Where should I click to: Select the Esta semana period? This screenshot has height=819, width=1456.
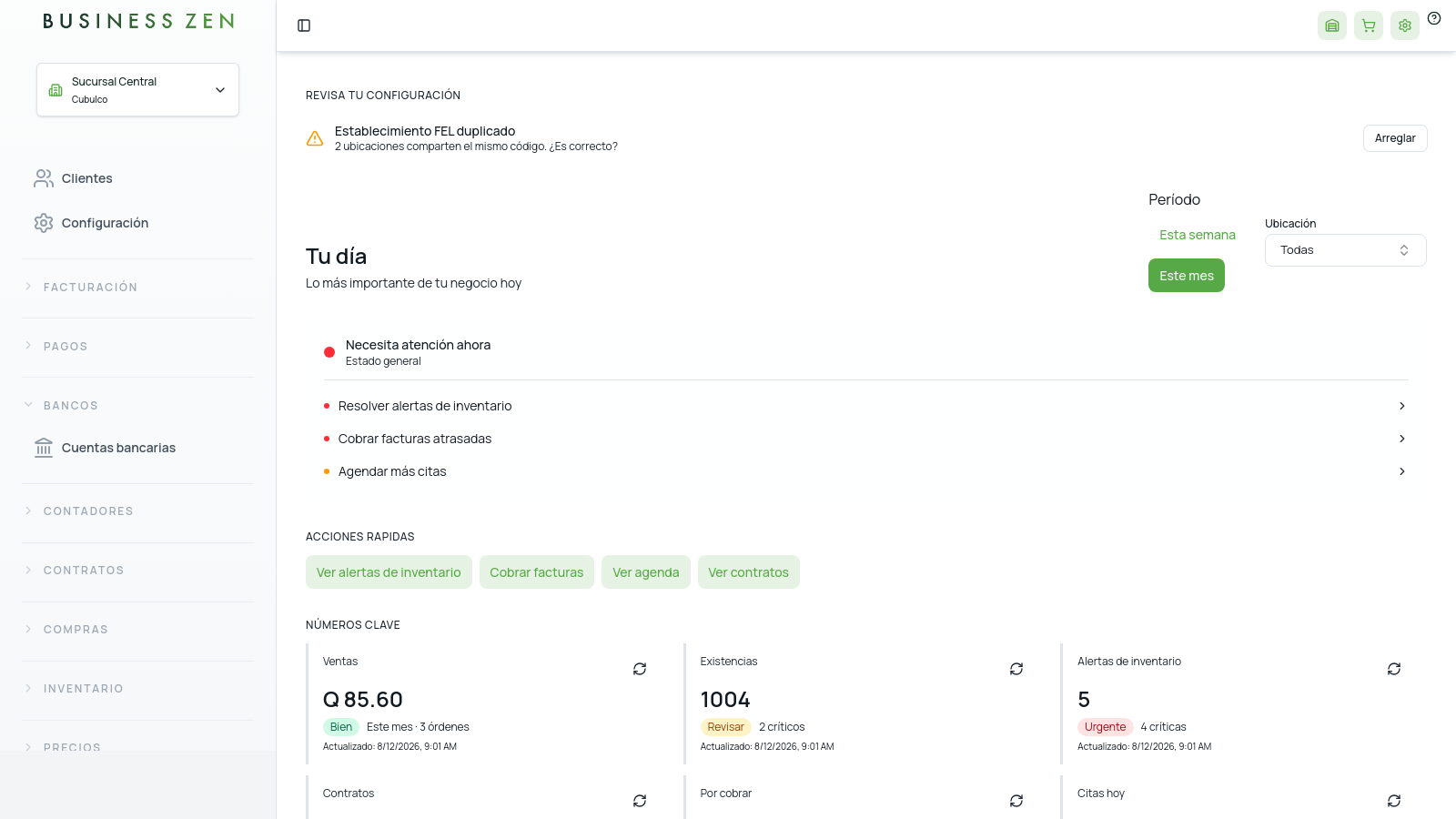pyautogui.click(x=1198, y=235)
